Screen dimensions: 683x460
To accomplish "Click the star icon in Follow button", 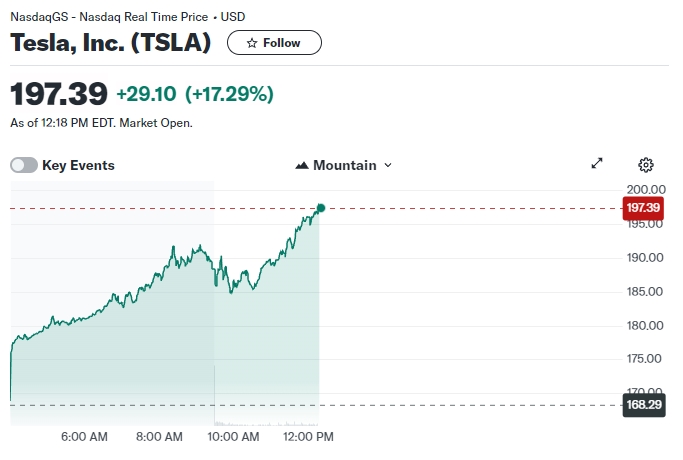I will 252,43.
